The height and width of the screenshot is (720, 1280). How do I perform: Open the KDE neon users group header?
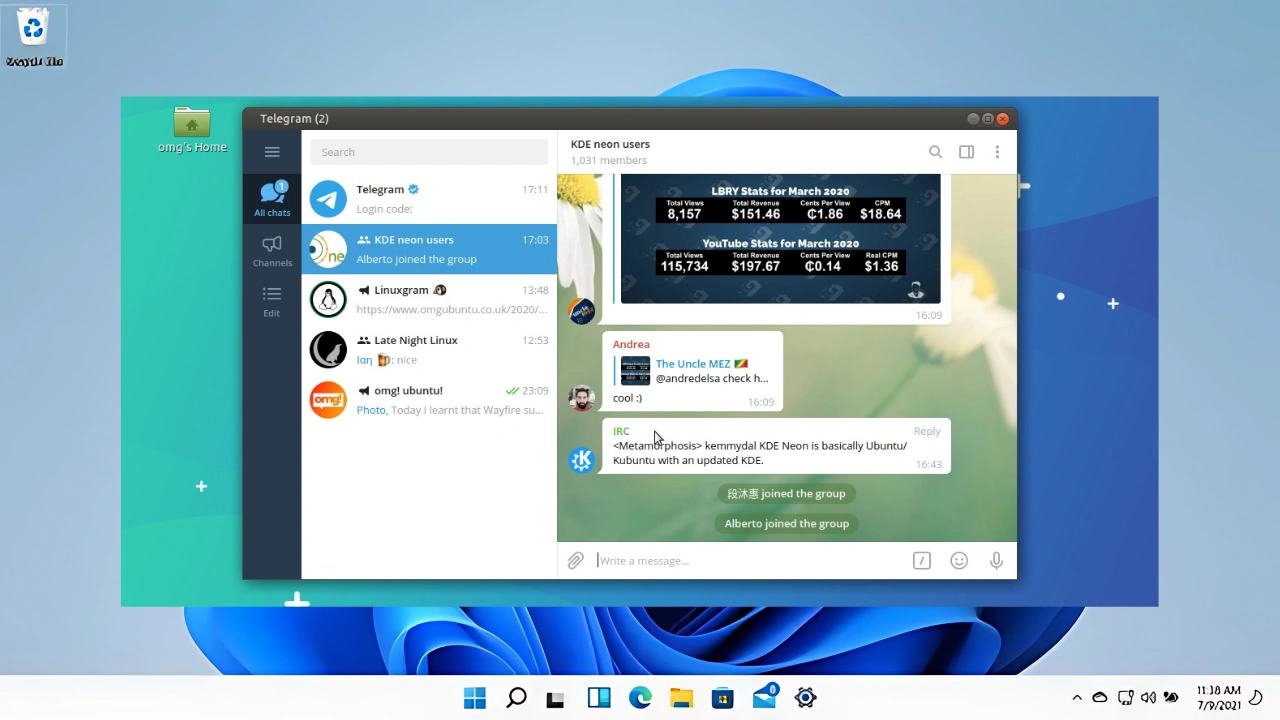click(610, 152)
